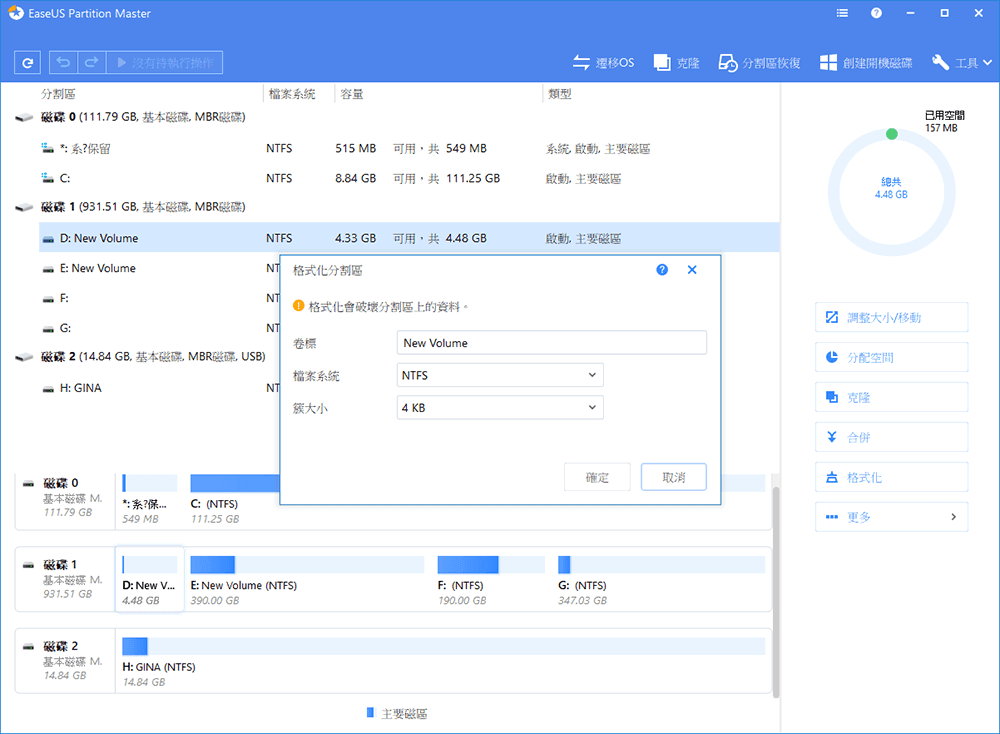Viewport: 1000px width, 734px height.
Task: Open 分割區恢復 partition recovery
Action: click(x=759, y=62)
